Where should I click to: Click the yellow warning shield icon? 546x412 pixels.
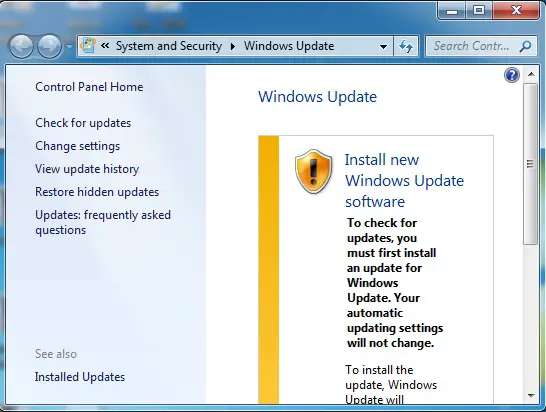313,171
